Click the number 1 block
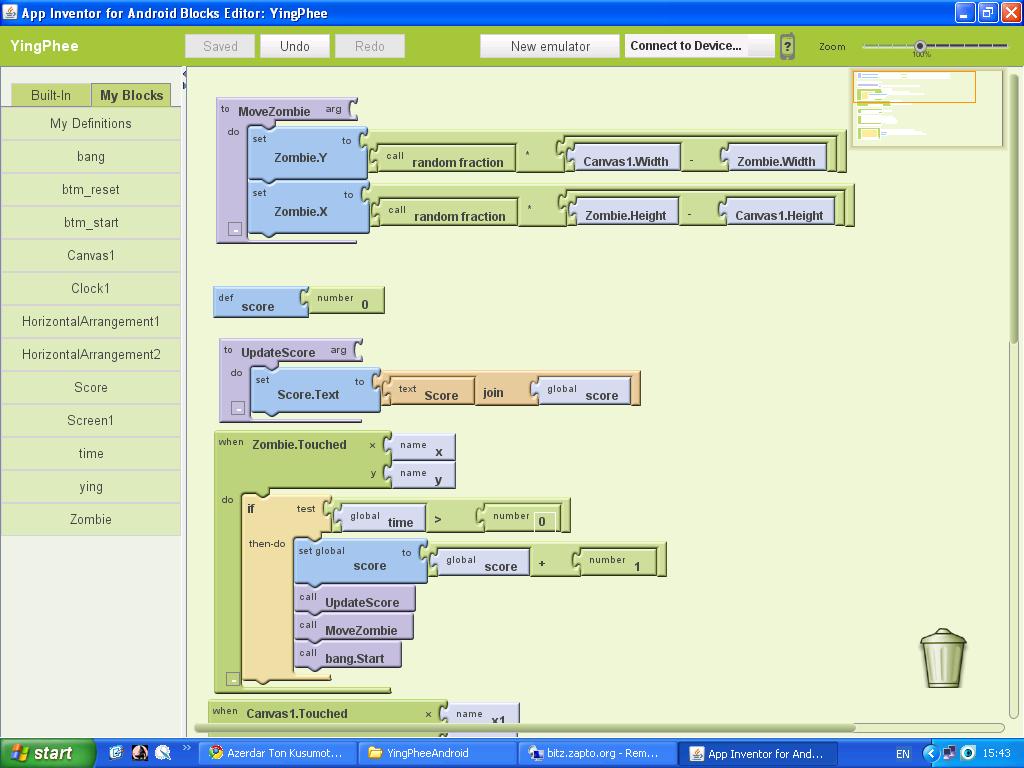The height and width of the screenshot is (768, 1024). [614, 562]
